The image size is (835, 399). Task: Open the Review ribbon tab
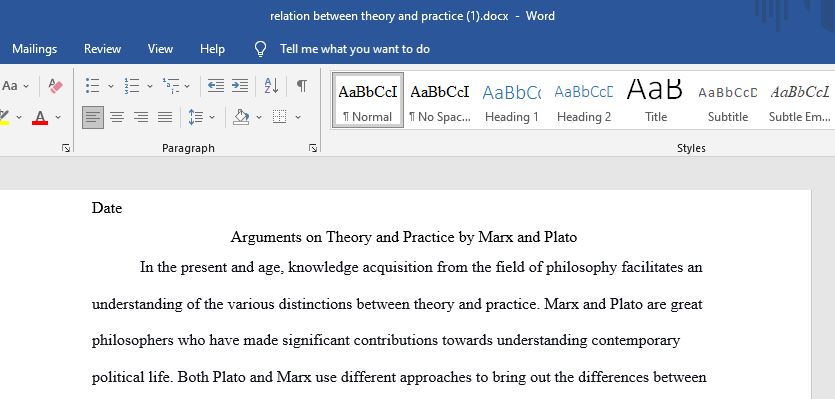click(102, 49)
